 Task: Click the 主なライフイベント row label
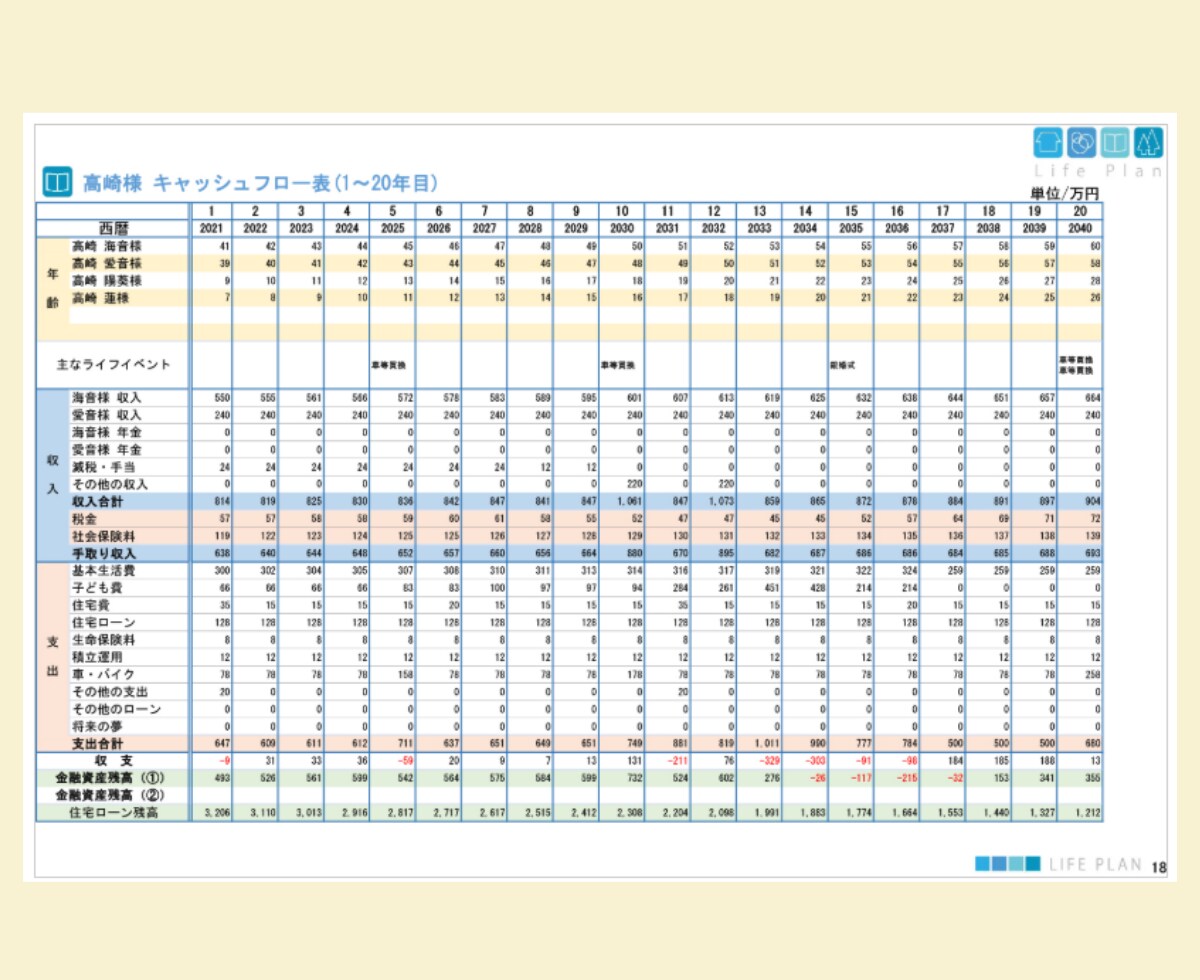(113, 365)
